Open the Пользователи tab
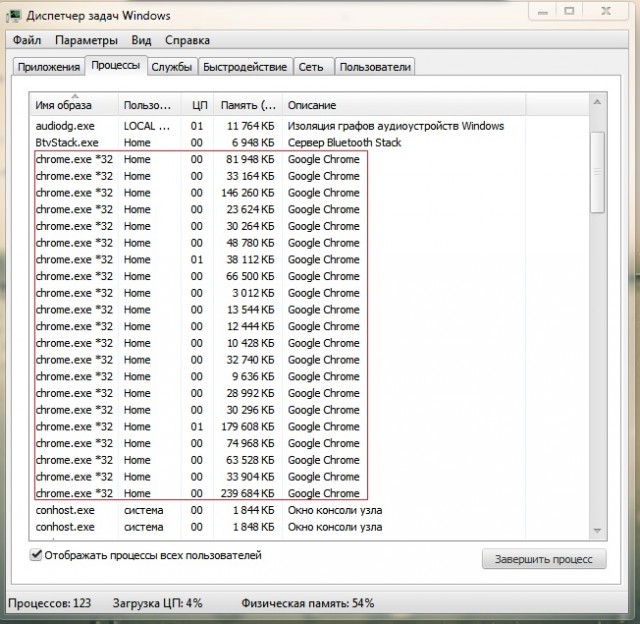 (375, 67)
